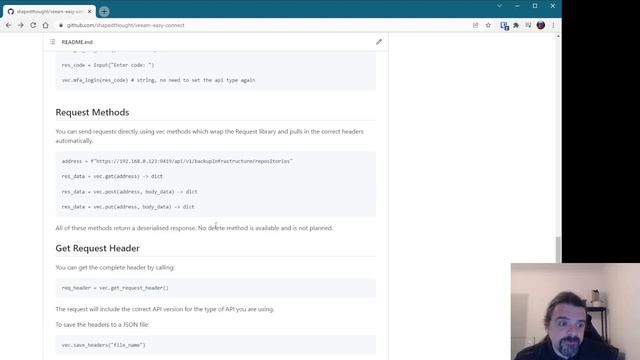The image size is (640, 360).
Task: Maximize the browser window
Action: 535,6
